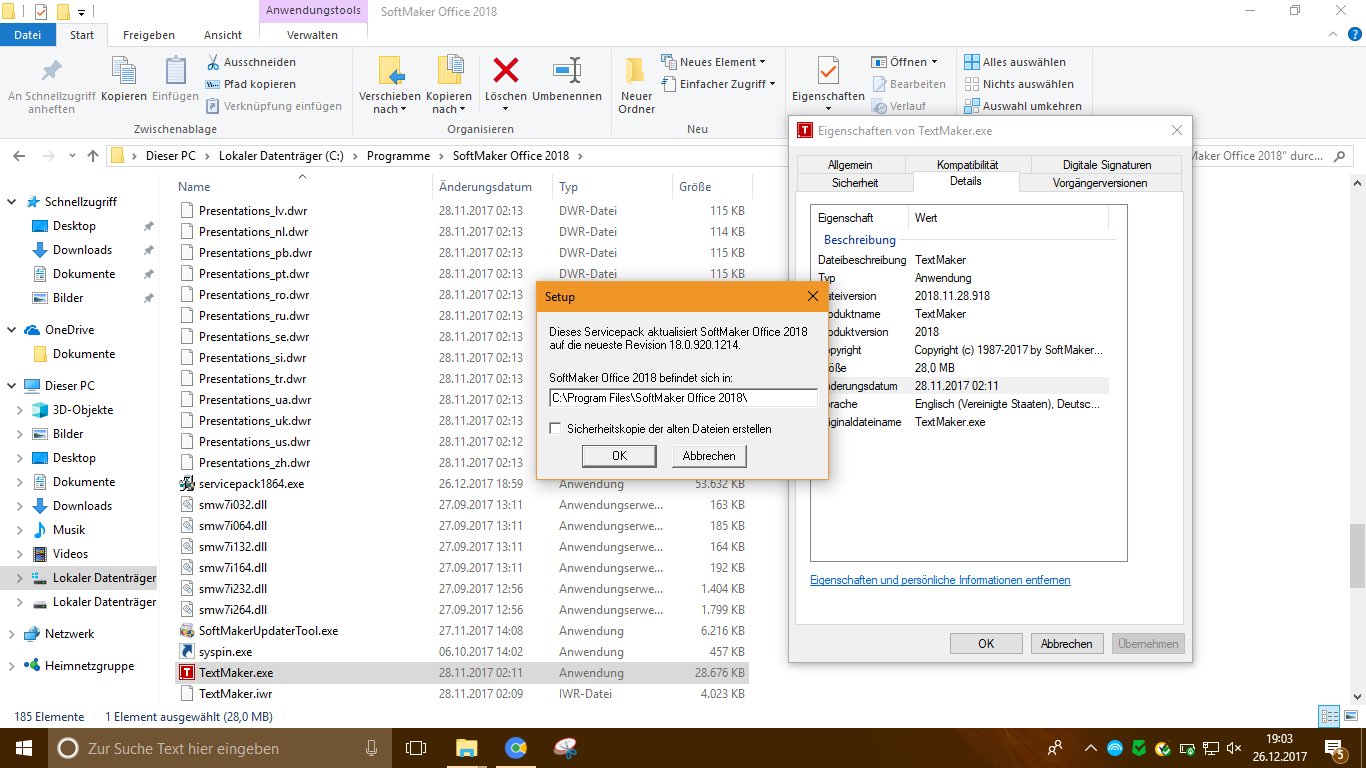Click the Explorer back arrow
Viewport: 1366px width, 768px height.
[x=19, y=156]
